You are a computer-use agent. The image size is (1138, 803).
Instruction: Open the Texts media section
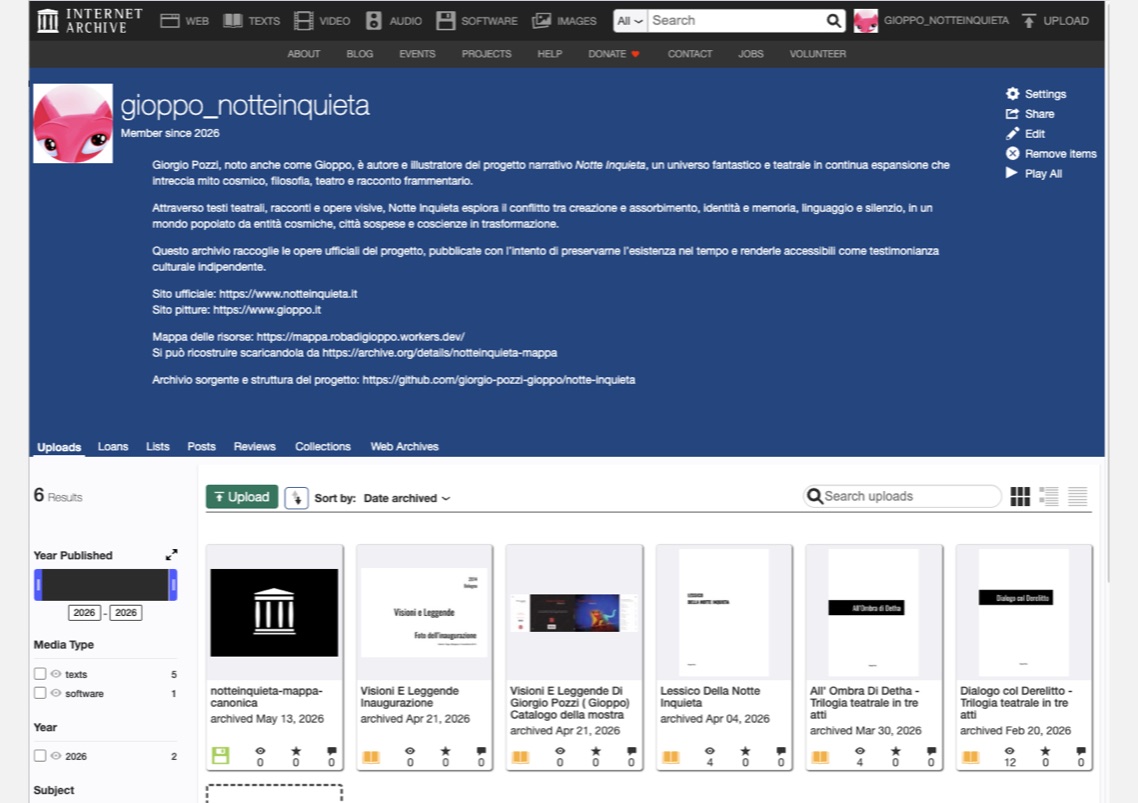251,21
